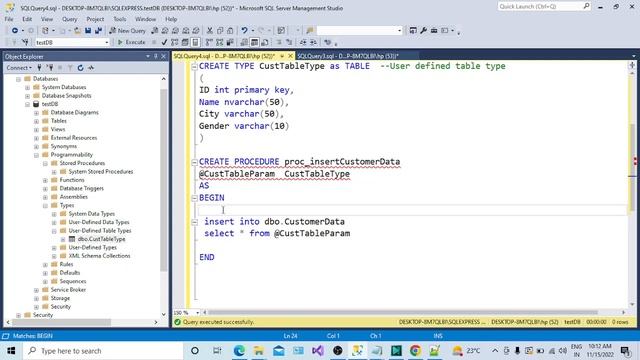640x360 pixels.
Task: Click the Copy icon in the toolbar
Action: [220, 31]
